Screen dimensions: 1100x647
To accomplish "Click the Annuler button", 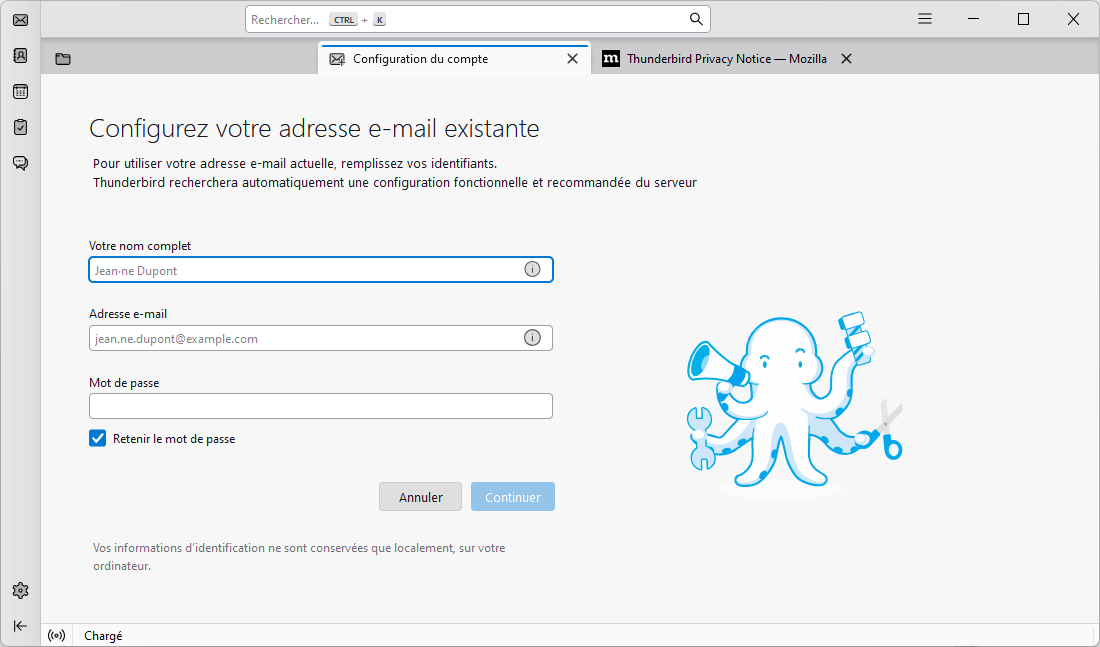I will pyautogui.click(x=420, y=496).
